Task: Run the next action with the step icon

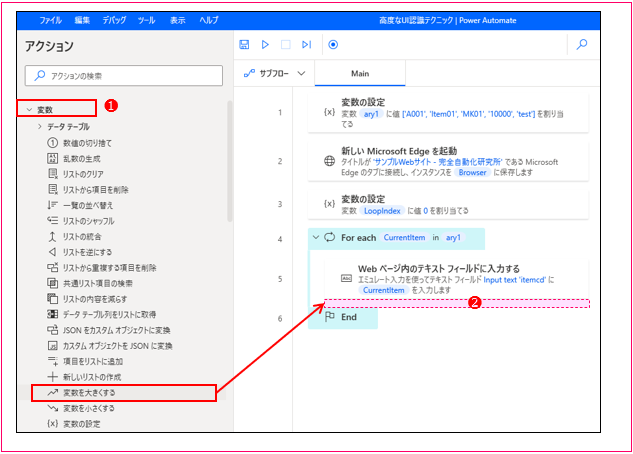Action: [307, 44]
